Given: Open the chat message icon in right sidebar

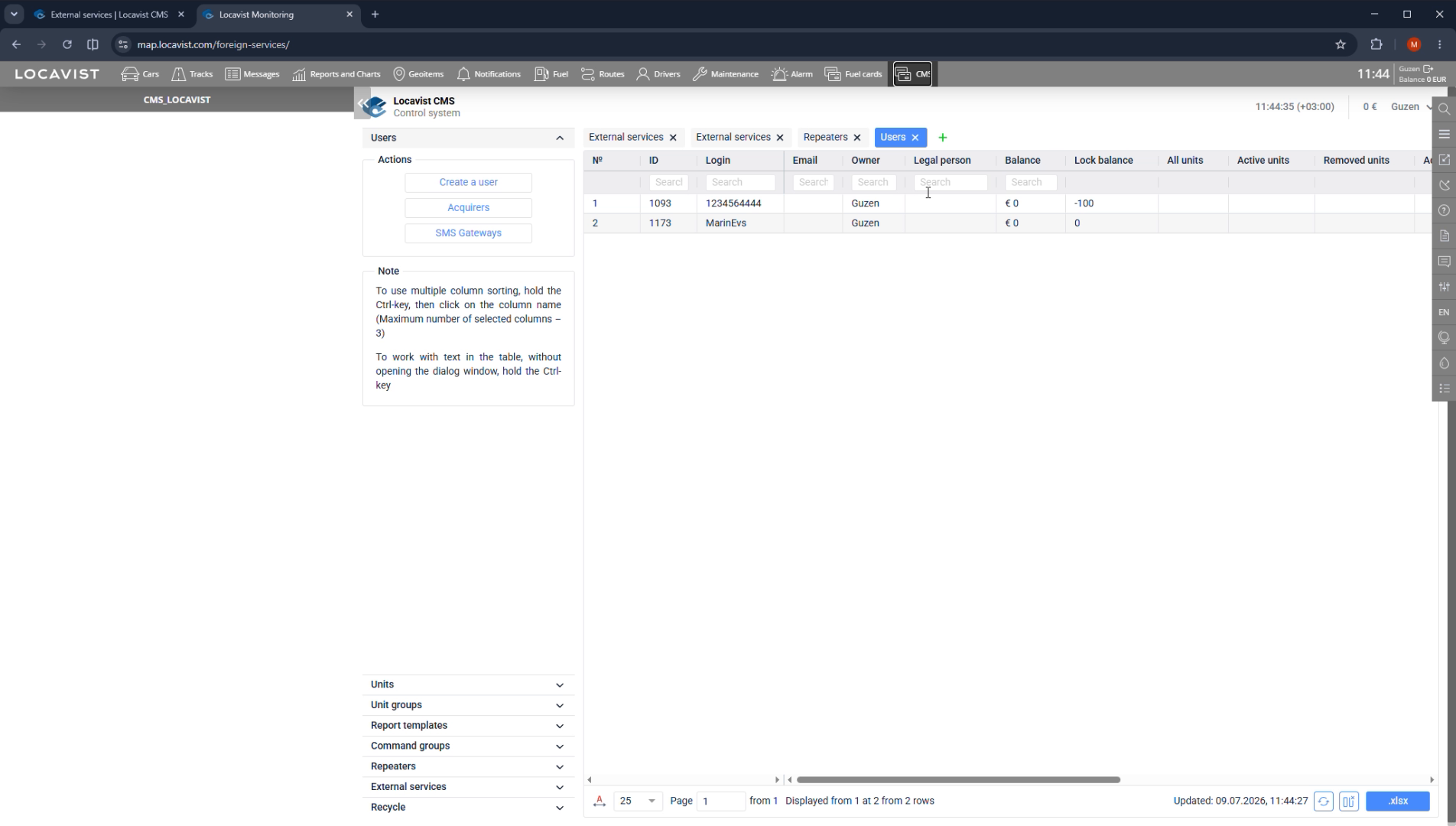Looking at the screenshot, I should pyautogui.click(x=1444, y=262).
